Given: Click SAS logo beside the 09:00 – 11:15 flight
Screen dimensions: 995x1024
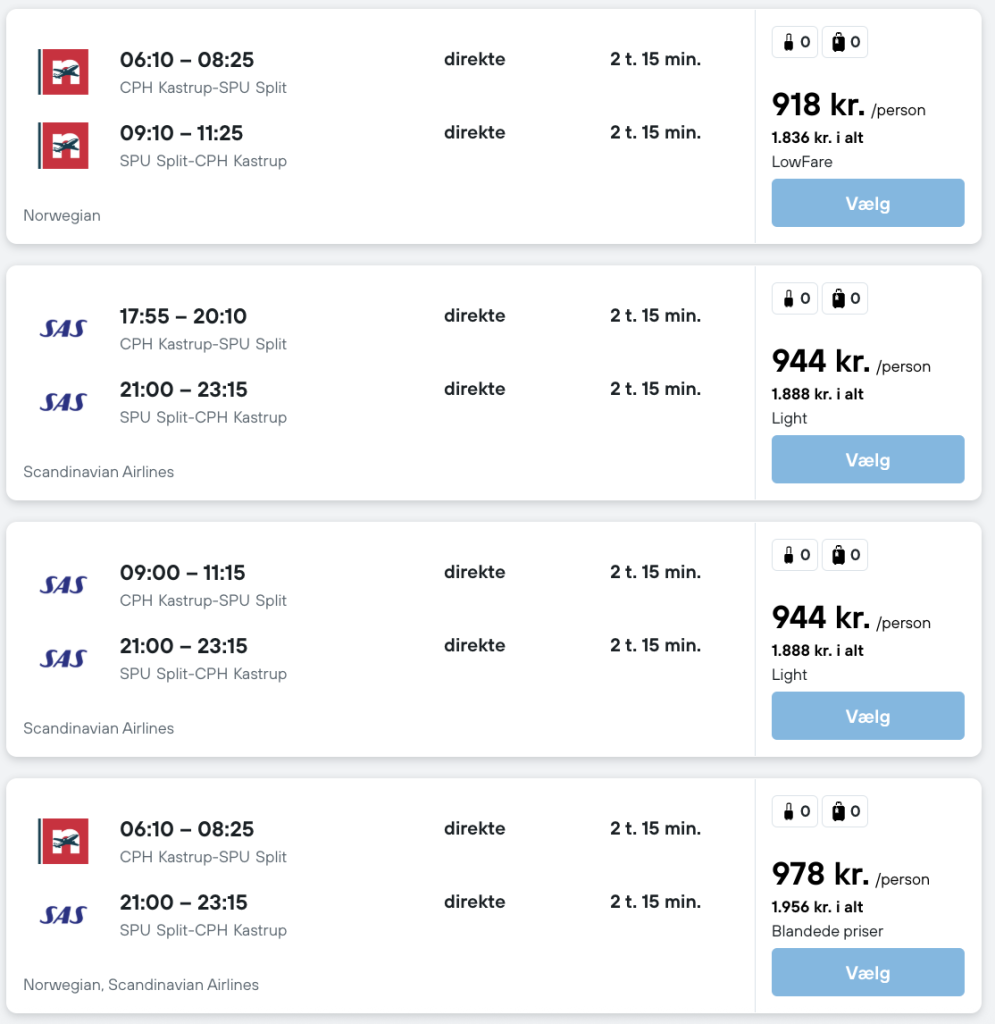Looking at the screenshot, I should 63,584.
